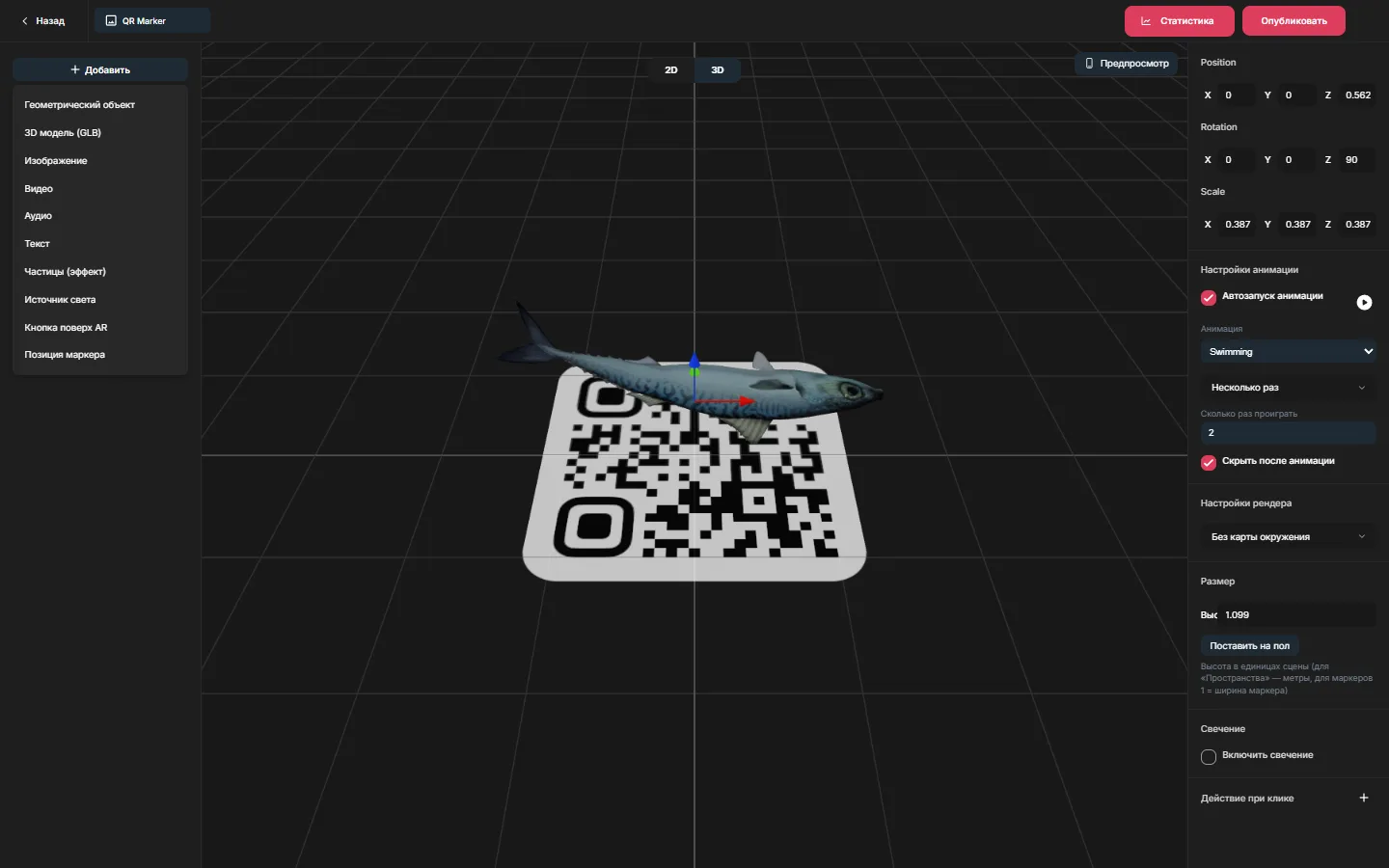This screenshot has height=868, width=1389.
Task: Click the Сколько раз проиграть field
Action: click(1288, 433)
